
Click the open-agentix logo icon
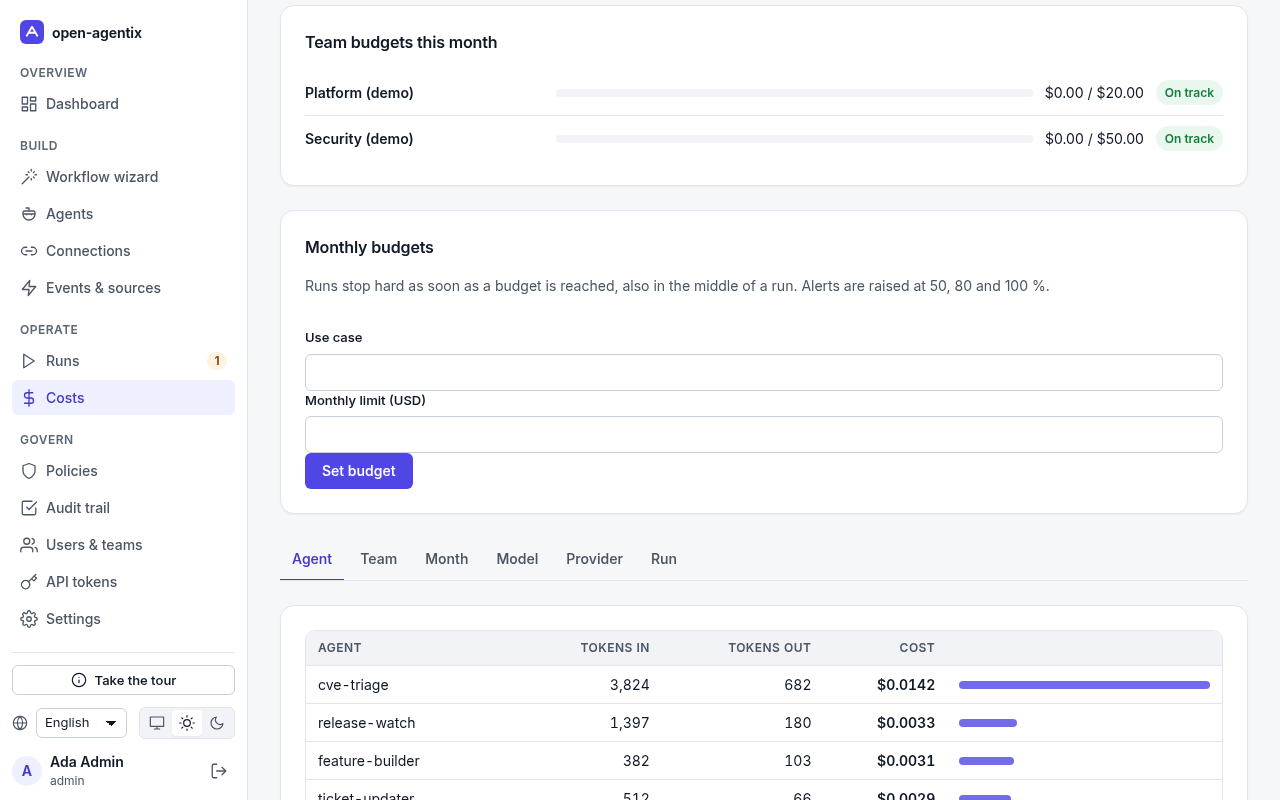coord(32,32)
